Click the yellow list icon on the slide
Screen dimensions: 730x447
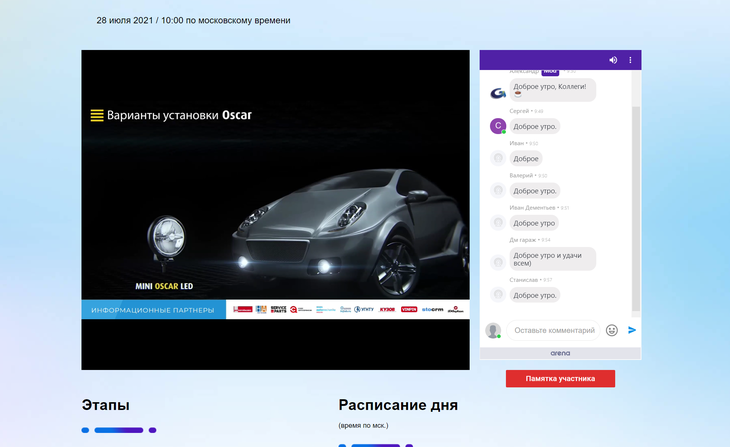click(97, 115)
